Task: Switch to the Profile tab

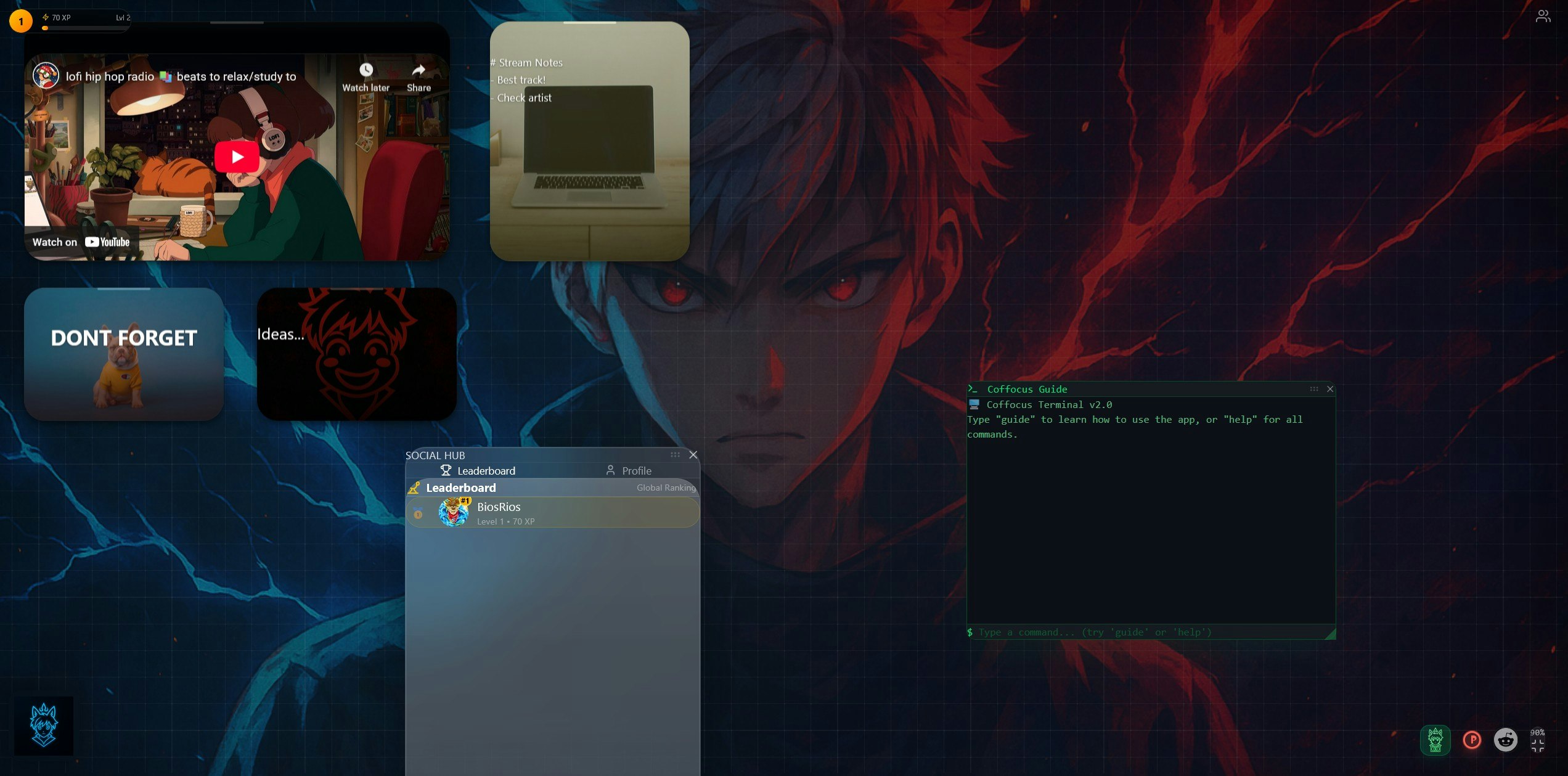Action: pos(628,471)
